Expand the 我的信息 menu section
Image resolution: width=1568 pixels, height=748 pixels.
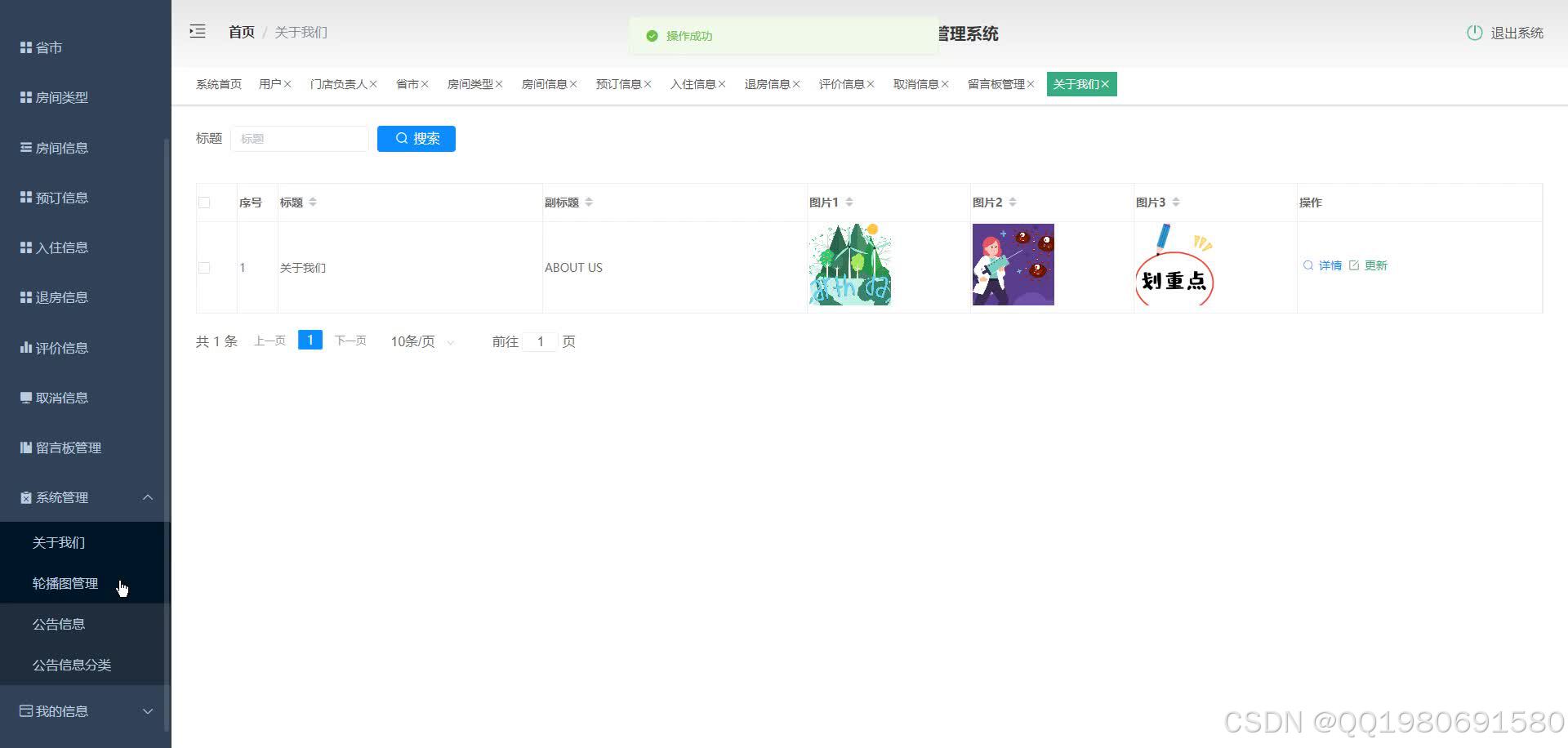(148, 710)
